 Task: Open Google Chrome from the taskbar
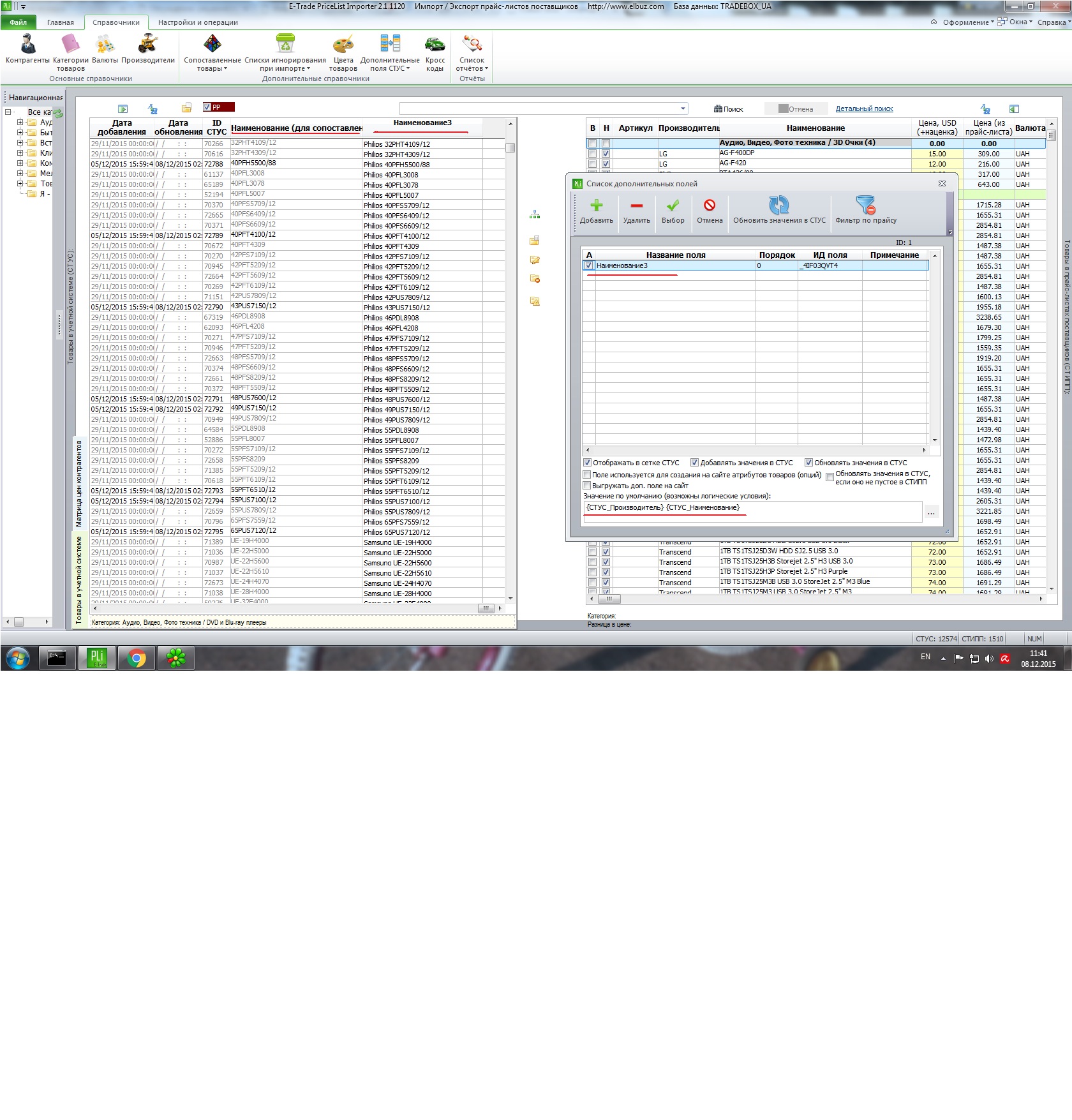click(x=137, y=658)
